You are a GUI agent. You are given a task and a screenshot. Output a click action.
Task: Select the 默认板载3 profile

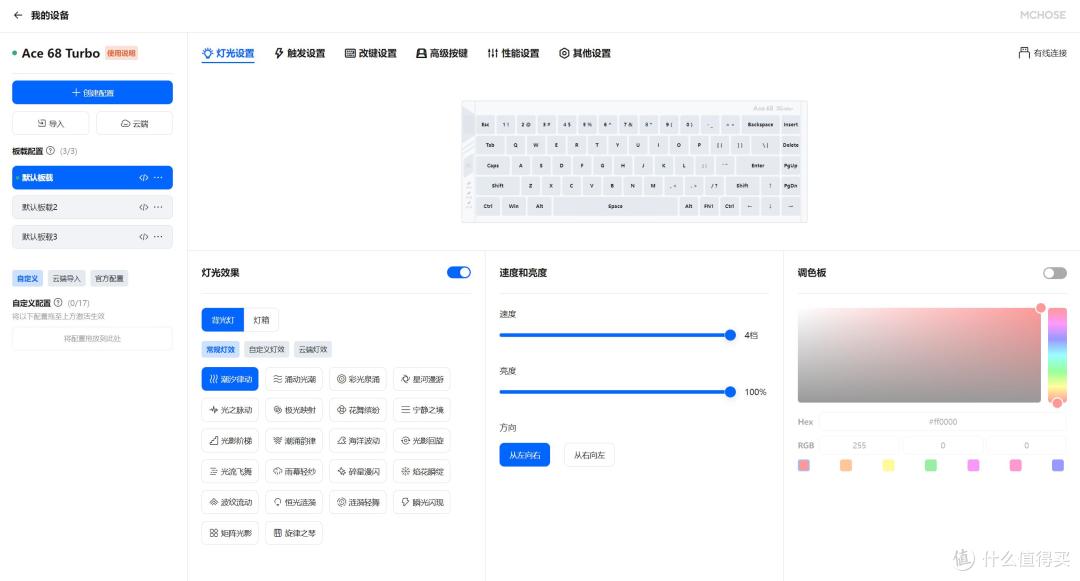(x=92, y=237)
